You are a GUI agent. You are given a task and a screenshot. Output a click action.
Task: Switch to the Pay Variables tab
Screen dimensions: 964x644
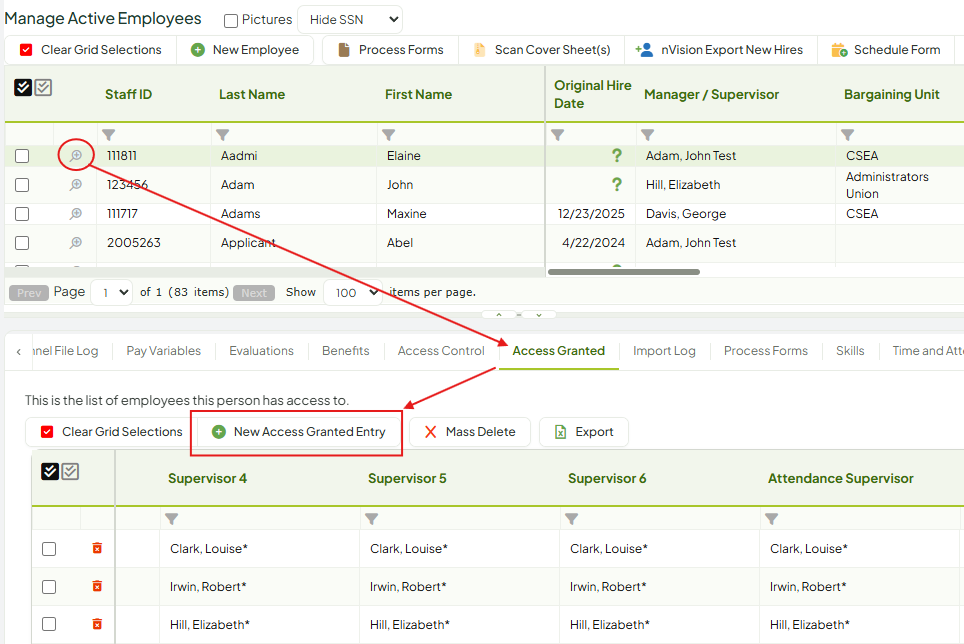point(164,351)
